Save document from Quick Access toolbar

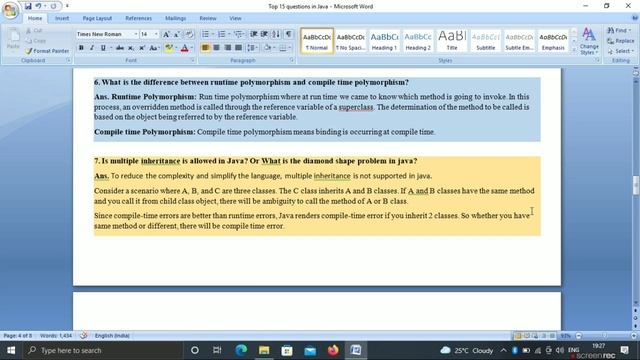pos(28,6)
